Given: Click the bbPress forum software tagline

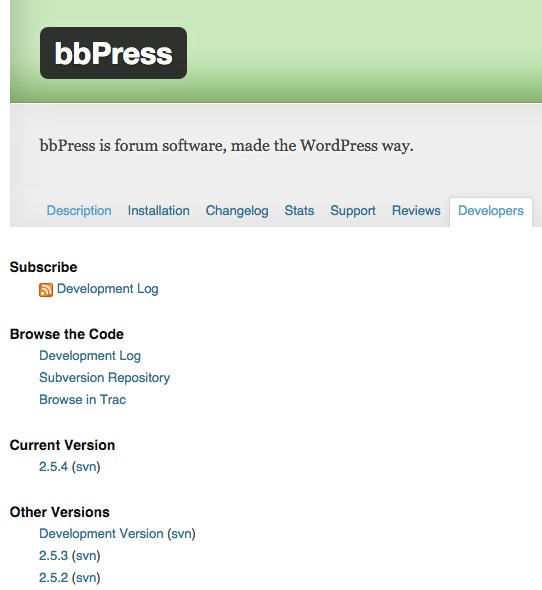Looking at the screenshot, I should pyautogui.click(x=227, y=146).
